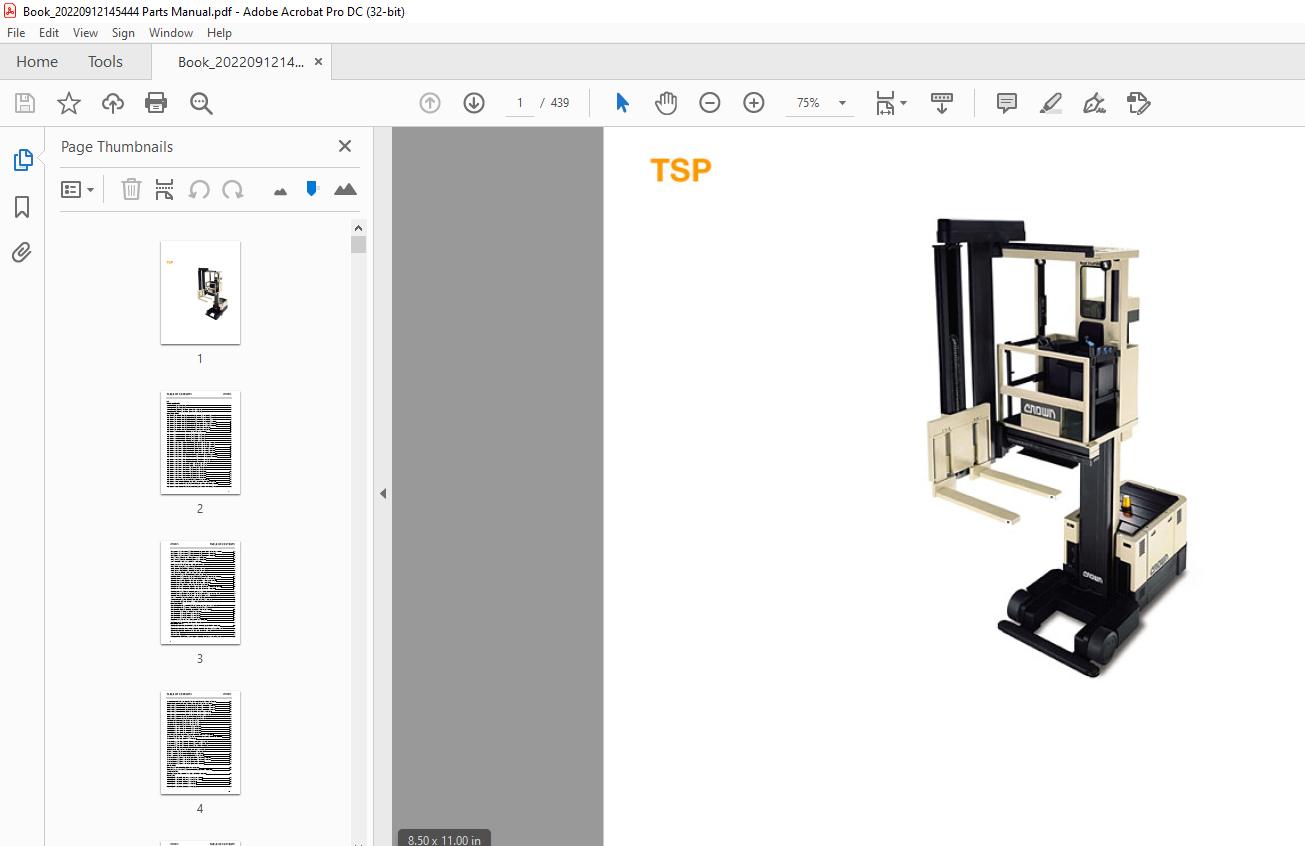Select the Book_2022091214... document tab
Viewport: 1305px width, 846px height.
[240, 62]
